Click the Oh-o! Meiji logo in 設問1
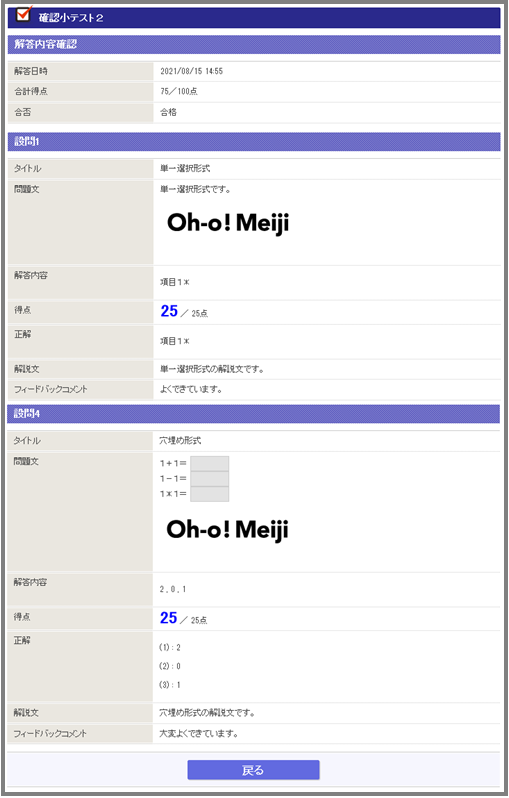Image resolution: width=509 pixels, height=798 pixels. (228, 223)
